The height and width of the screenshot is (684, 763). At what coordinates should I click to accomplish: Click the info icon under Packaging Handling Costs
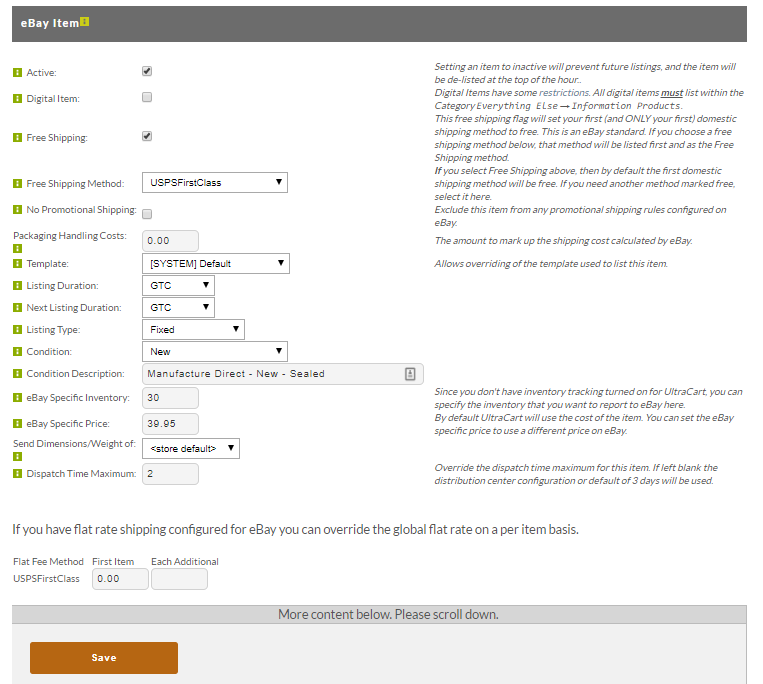(x=18, y=249)
